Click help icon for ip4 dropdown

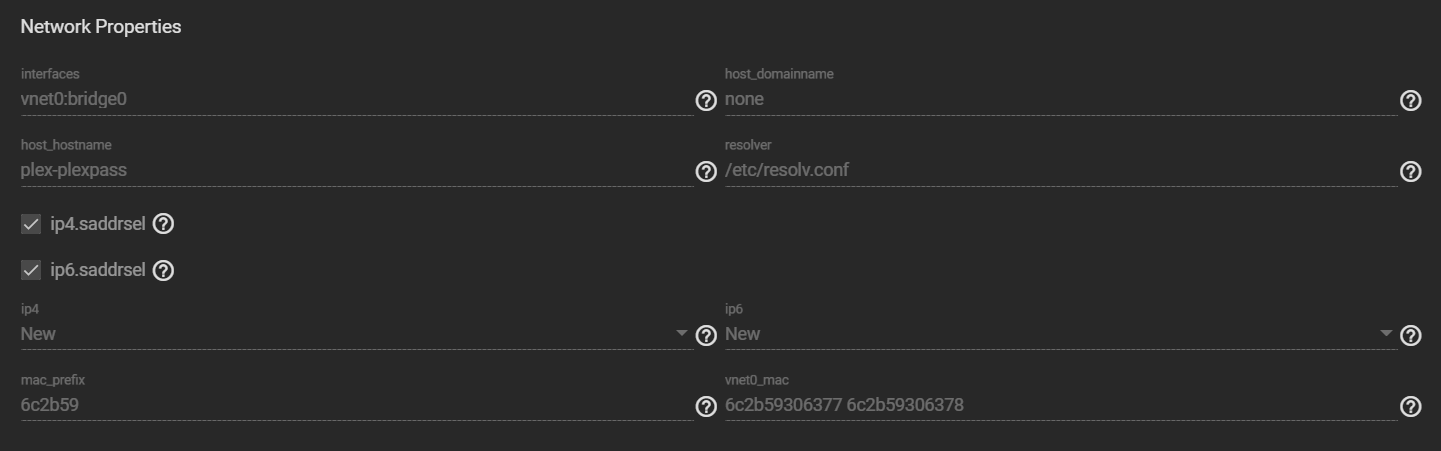coord(706,335)
